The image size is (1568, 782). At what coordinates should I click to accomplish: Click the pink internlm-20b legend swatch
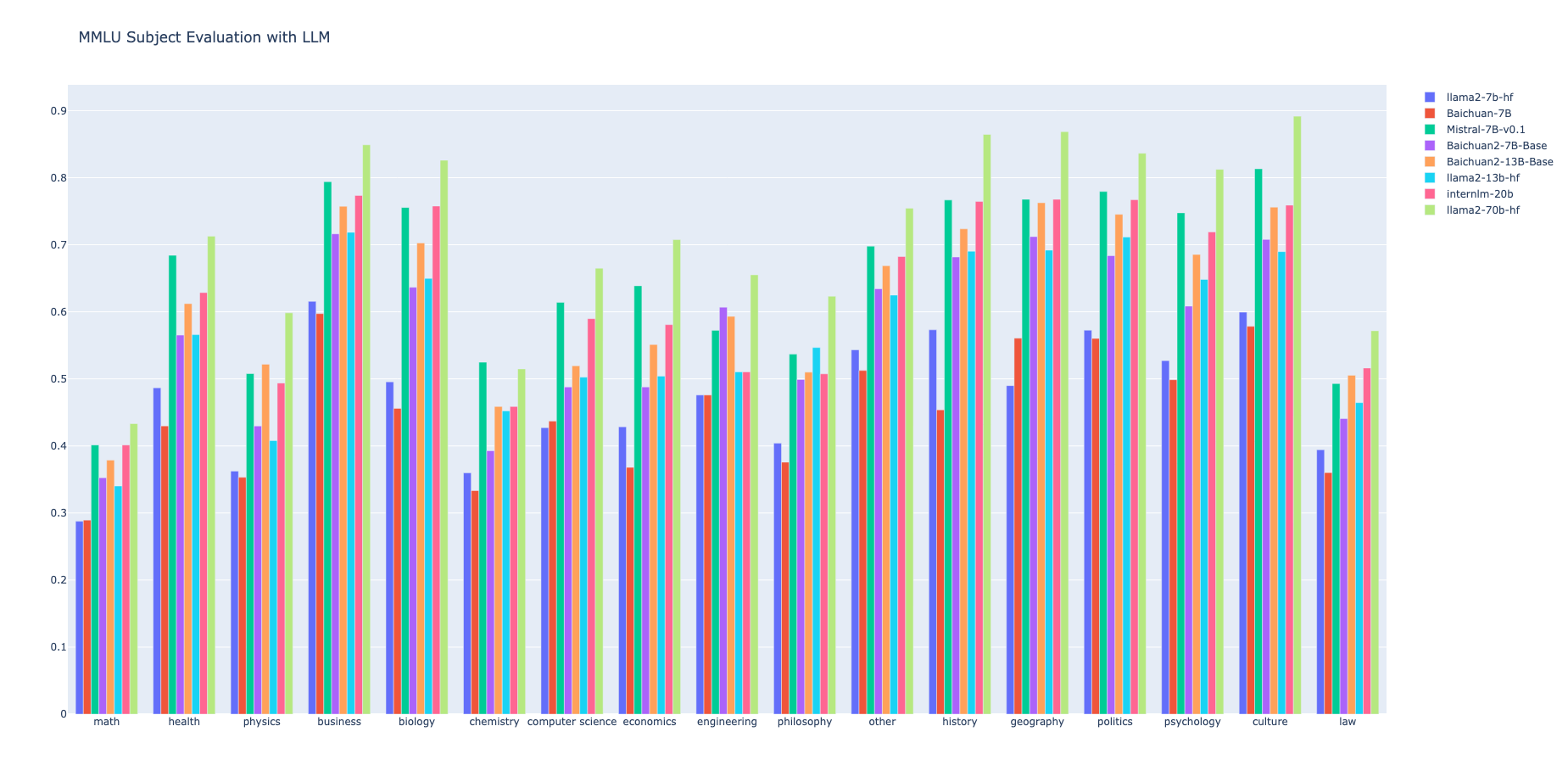1431,194
